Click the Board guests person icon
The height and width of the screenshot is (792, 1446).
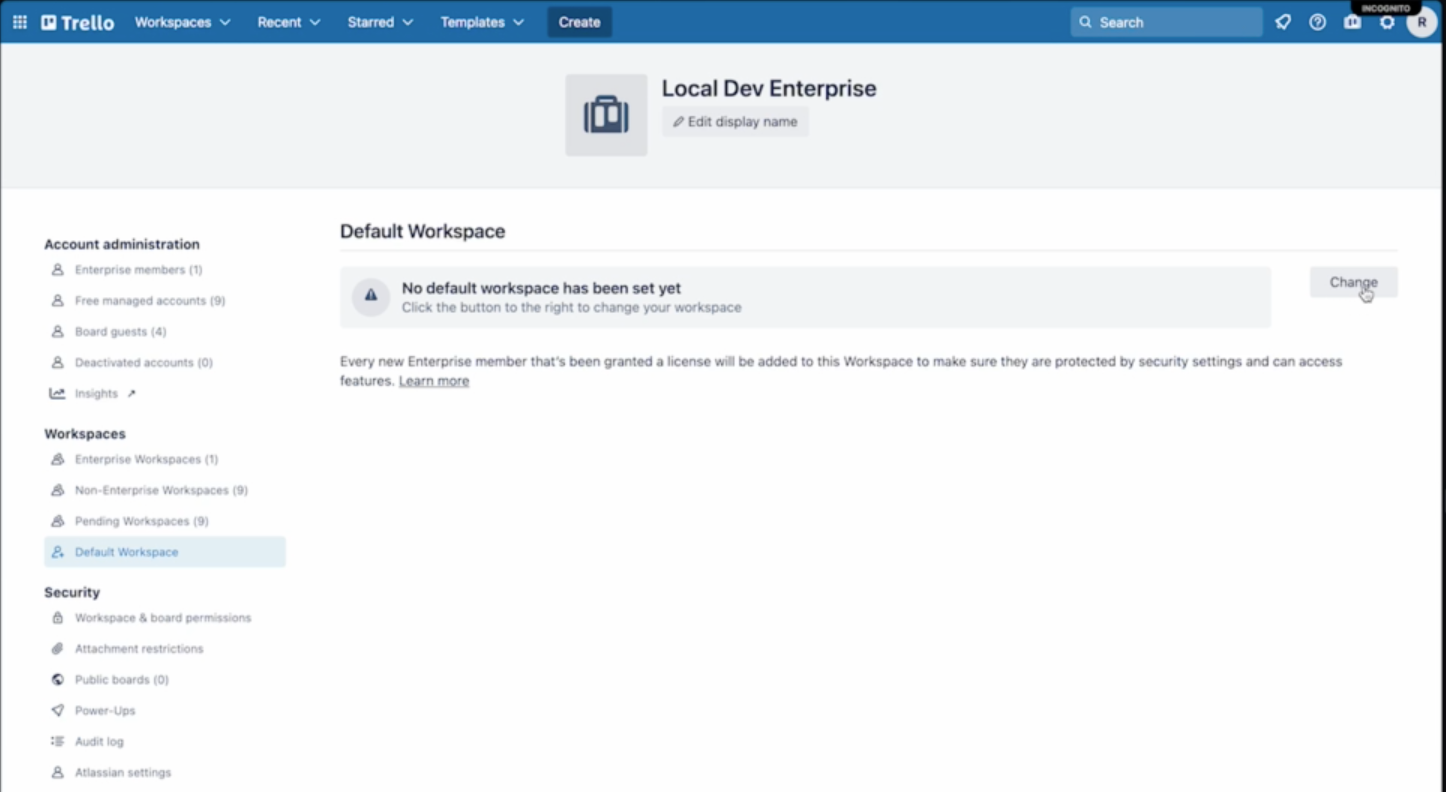pyautogui.click(x=58, y=332)
